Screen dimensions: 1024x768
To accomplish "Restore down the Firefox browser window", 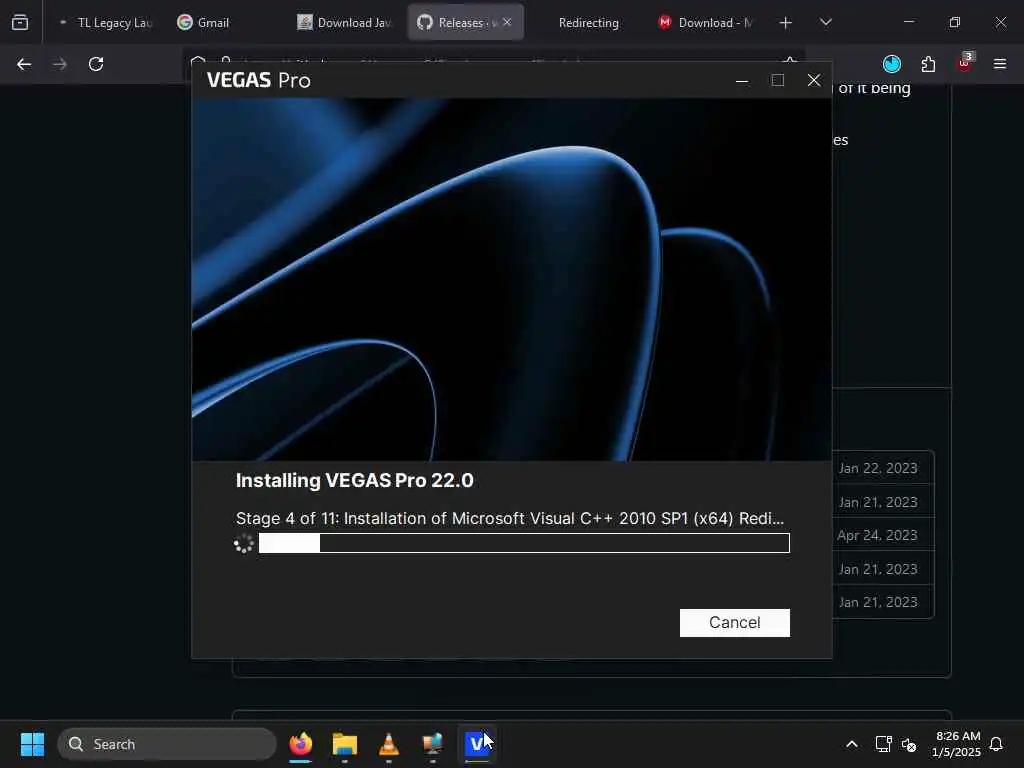I will coord(955,22).
